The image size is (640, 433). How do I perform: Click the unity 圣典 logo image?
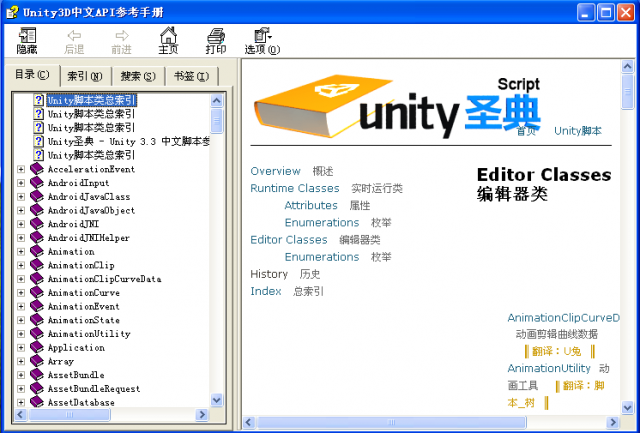[397, 106]
